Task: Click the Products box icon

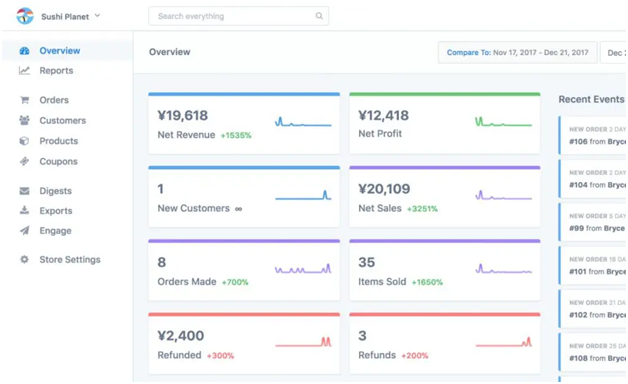Action: 24,141
